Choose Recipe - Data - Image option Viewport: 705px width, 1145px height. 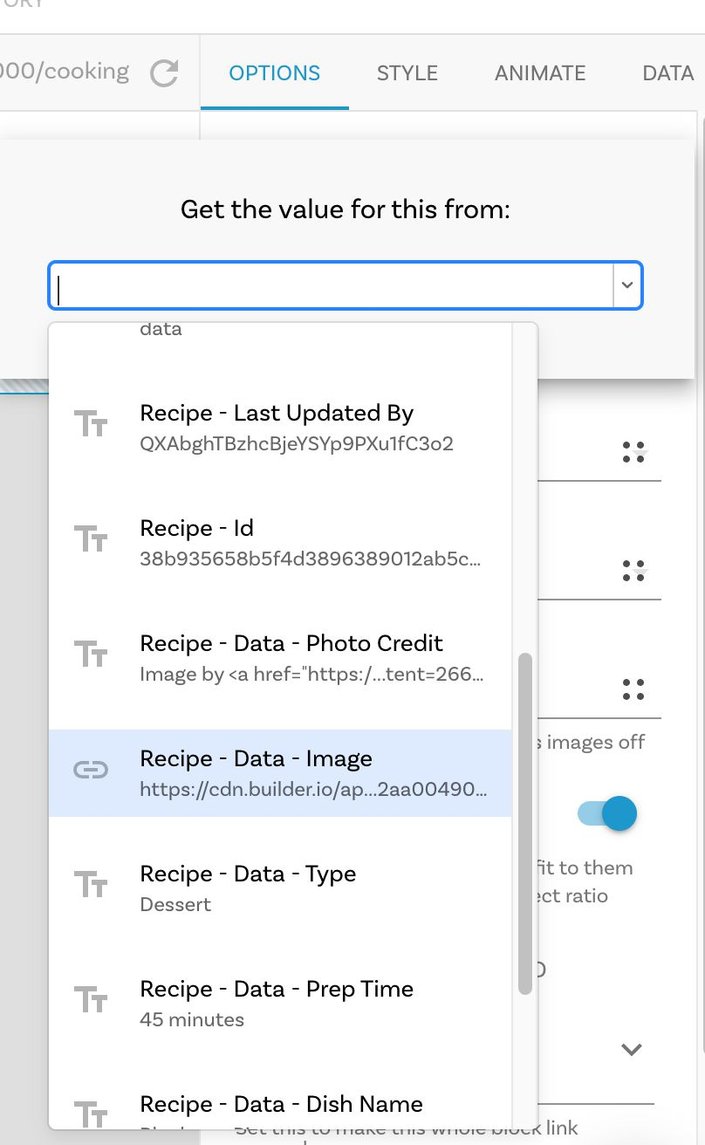point(281,773)
